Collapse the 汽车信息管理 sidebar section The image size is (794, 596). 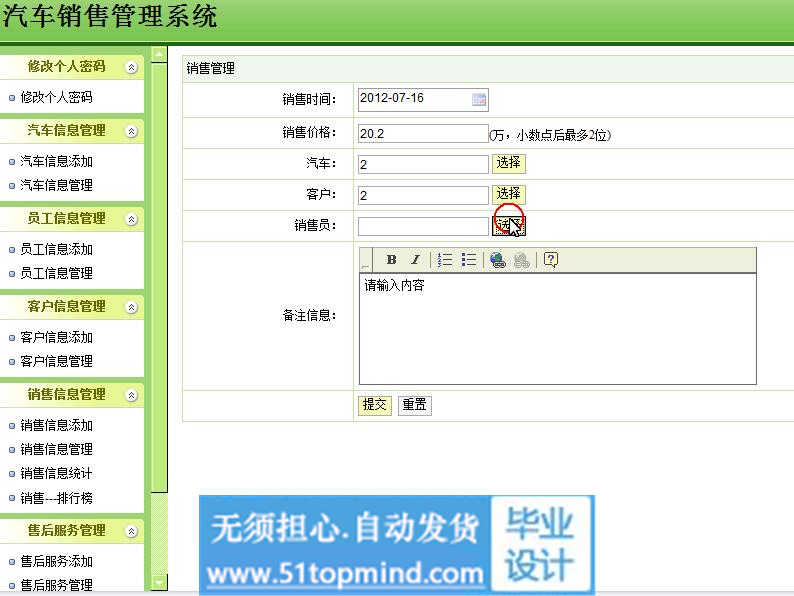pos(130,131)
